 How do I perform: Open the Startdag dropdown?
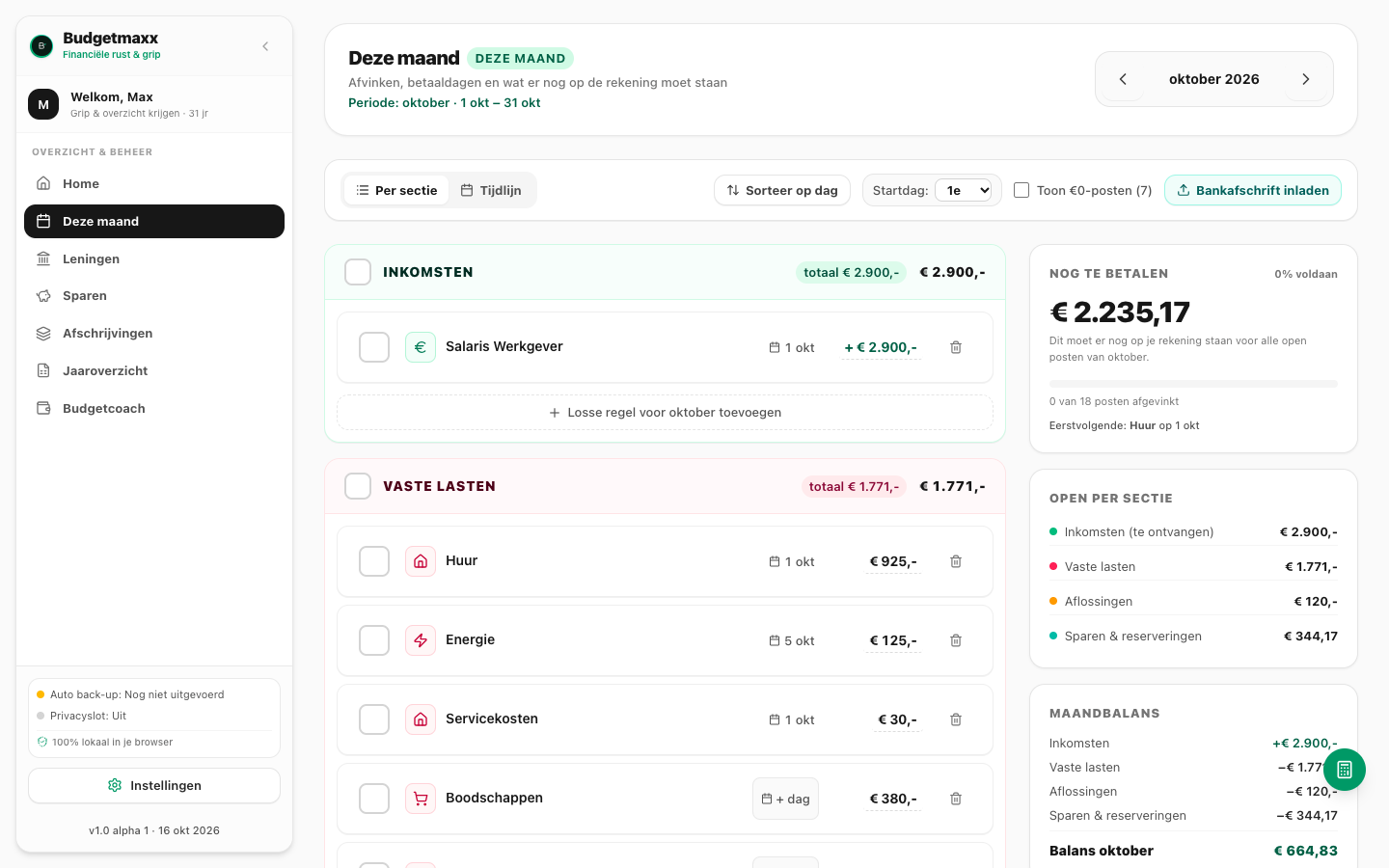[964, 190]
